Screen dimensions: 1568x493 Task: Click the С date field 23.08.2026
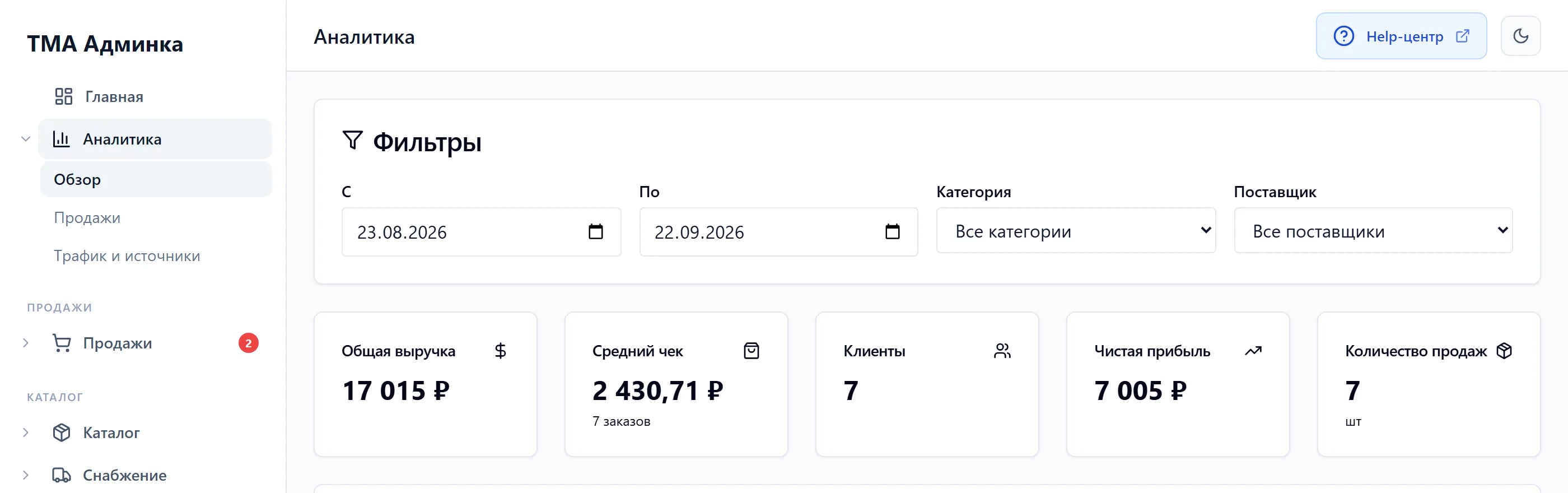pos(481,232)
